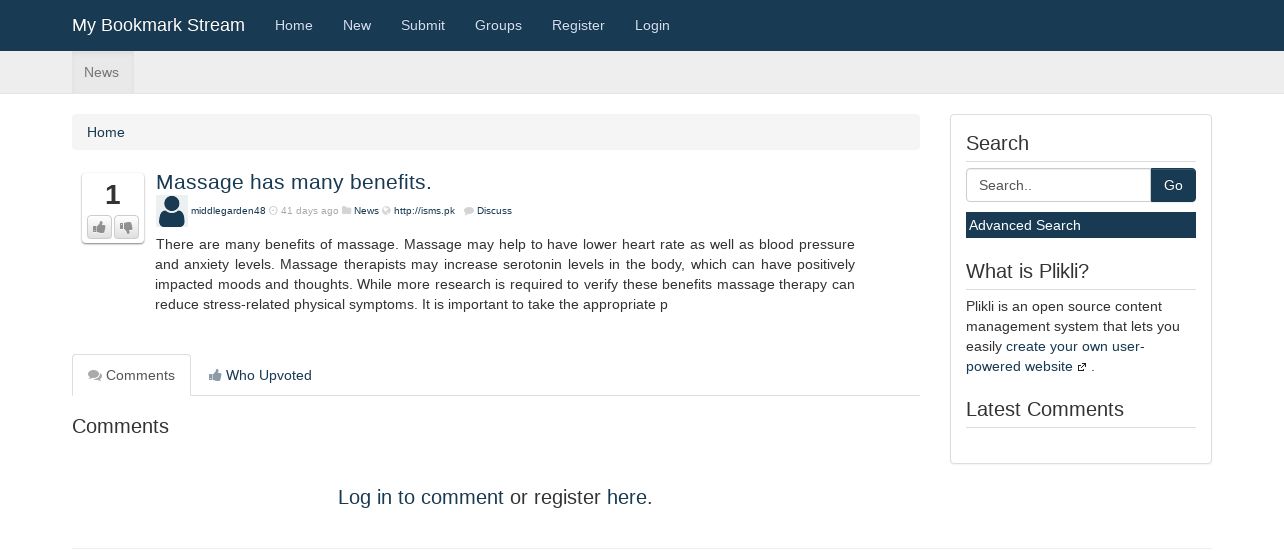Open the Who Upvoted tab
This screenshot has height=559, width=1284.
pos(260,376)
